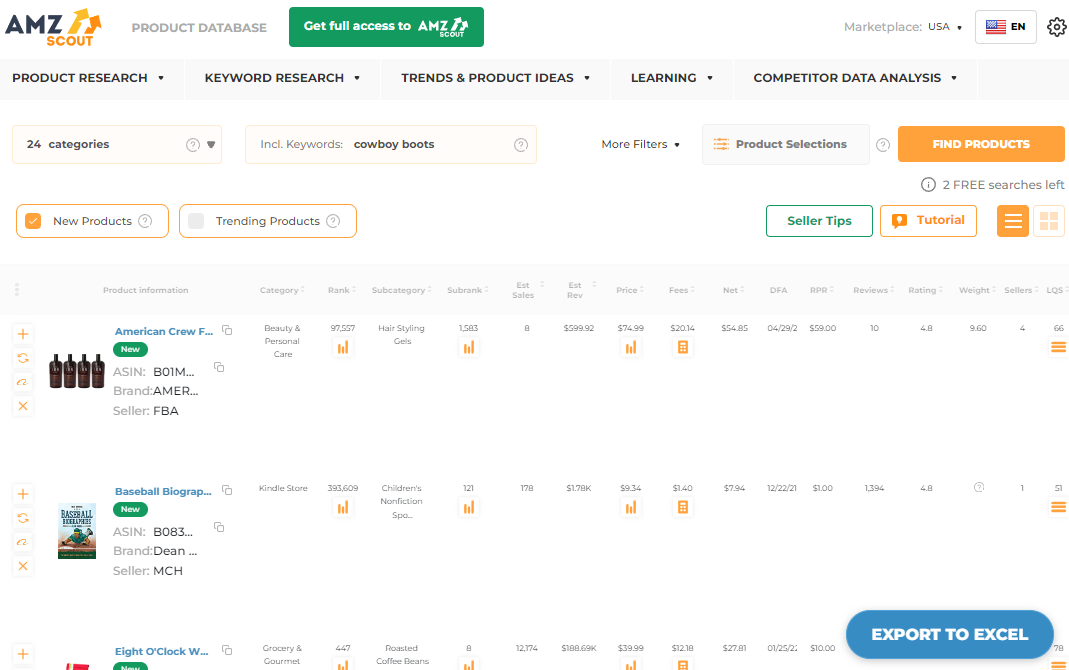The image size is (1069, 670).
Task: Open rank chart for Baseball Biographies
Action: (343, 507)
